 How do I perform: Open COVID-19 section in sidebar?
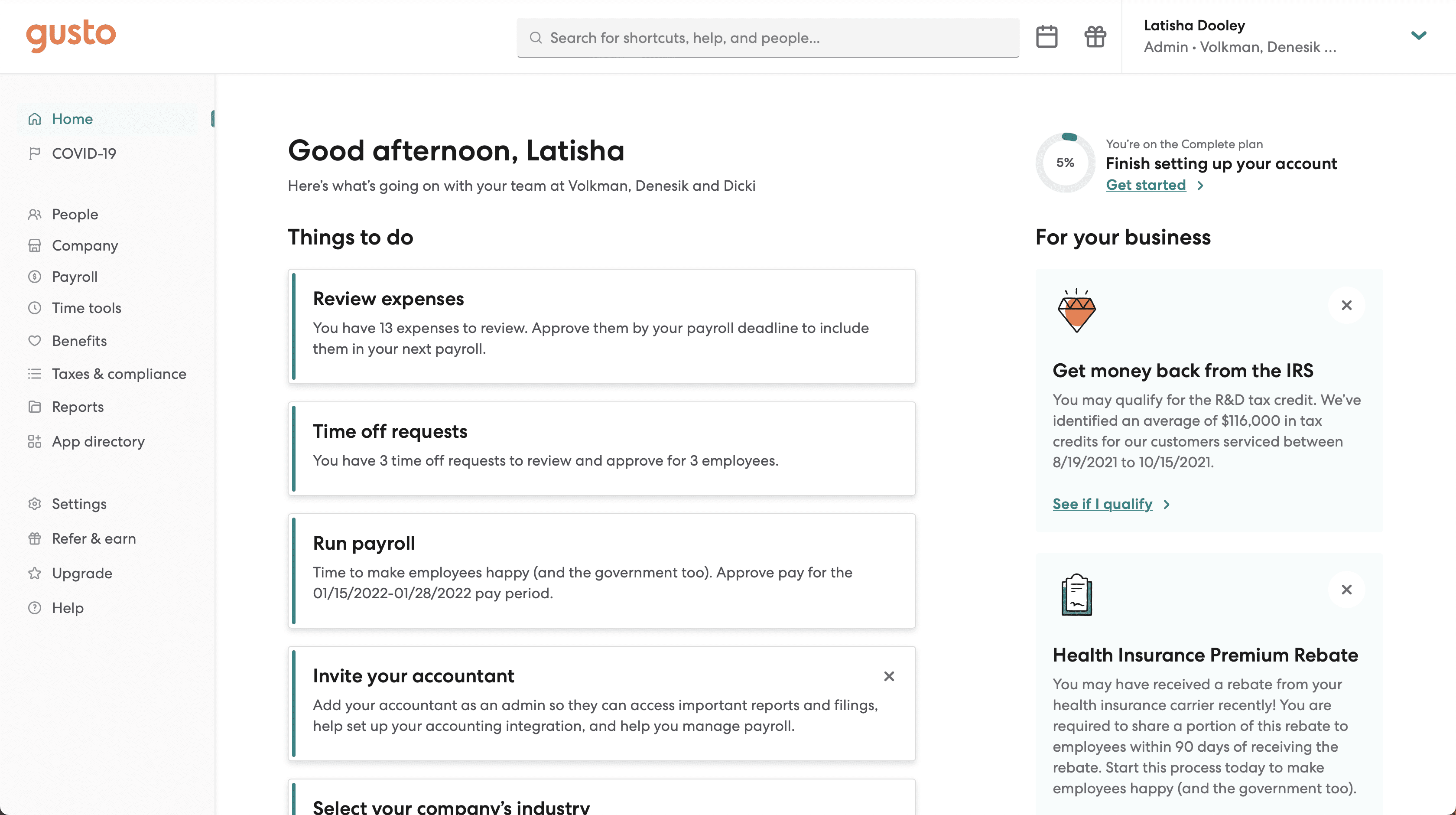(84, 153)
